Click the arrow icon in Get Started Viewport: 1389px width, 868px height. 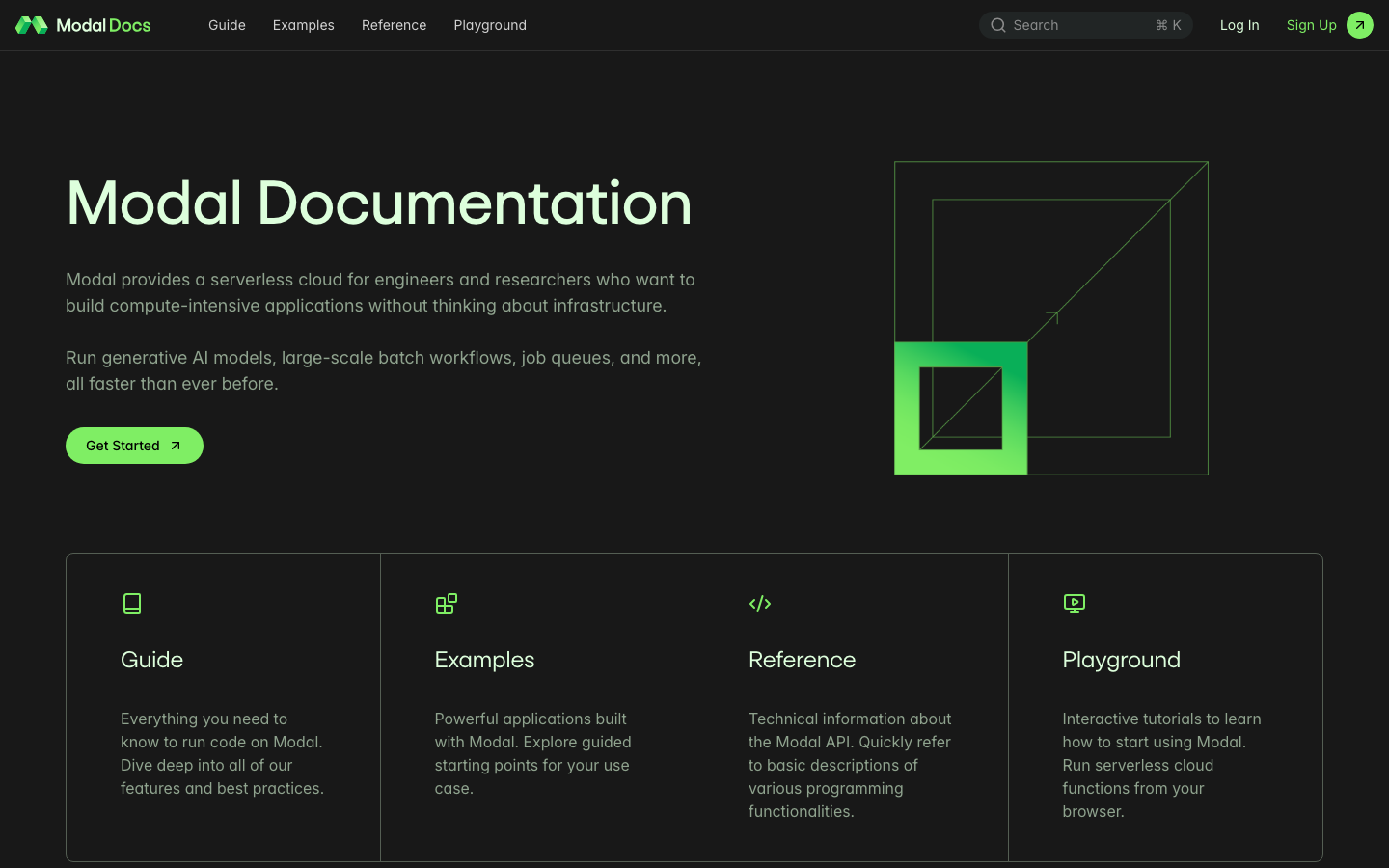click(176, 446)
